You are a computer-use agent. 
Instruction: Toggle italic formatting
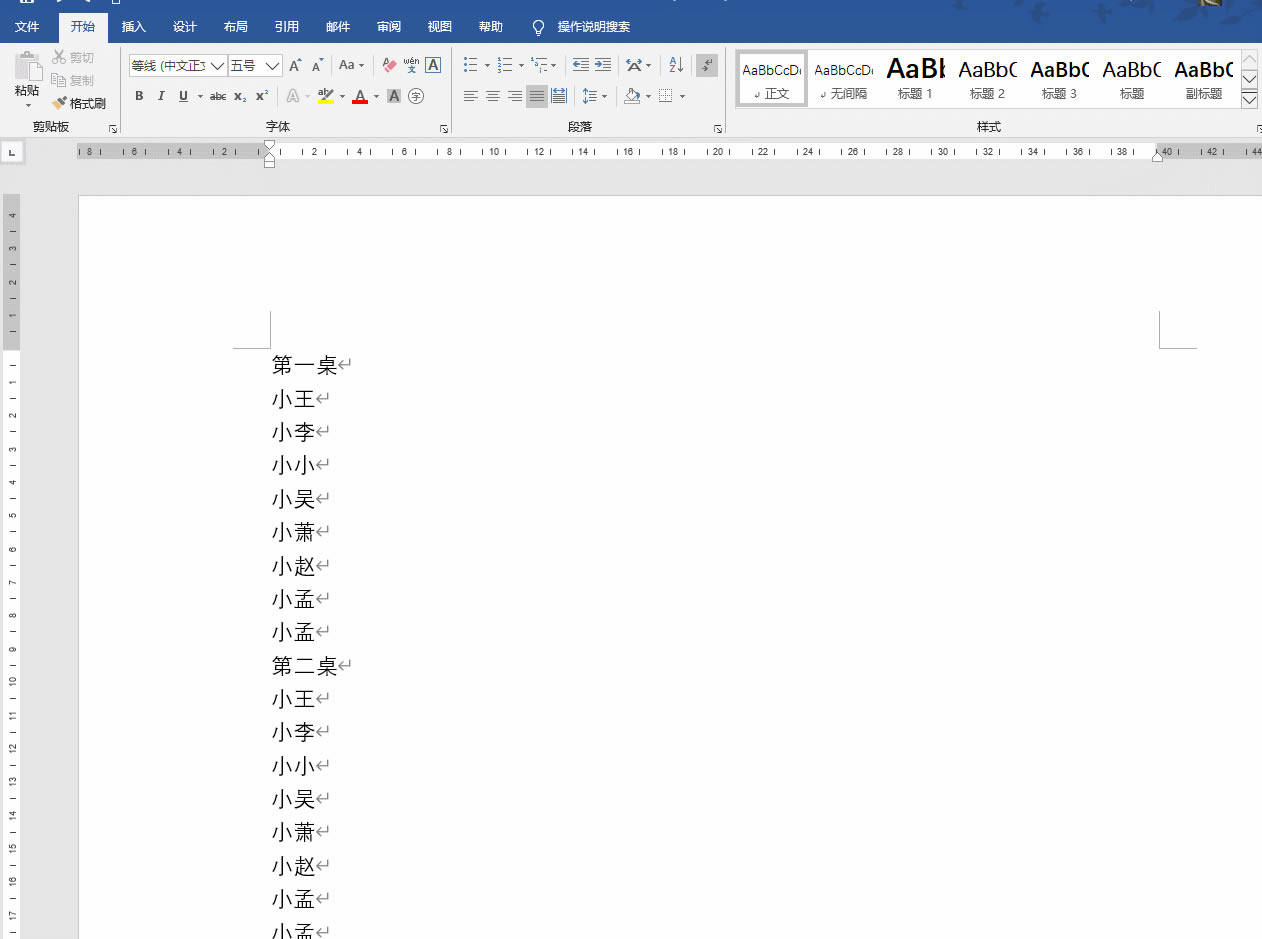tap(161, 96)
